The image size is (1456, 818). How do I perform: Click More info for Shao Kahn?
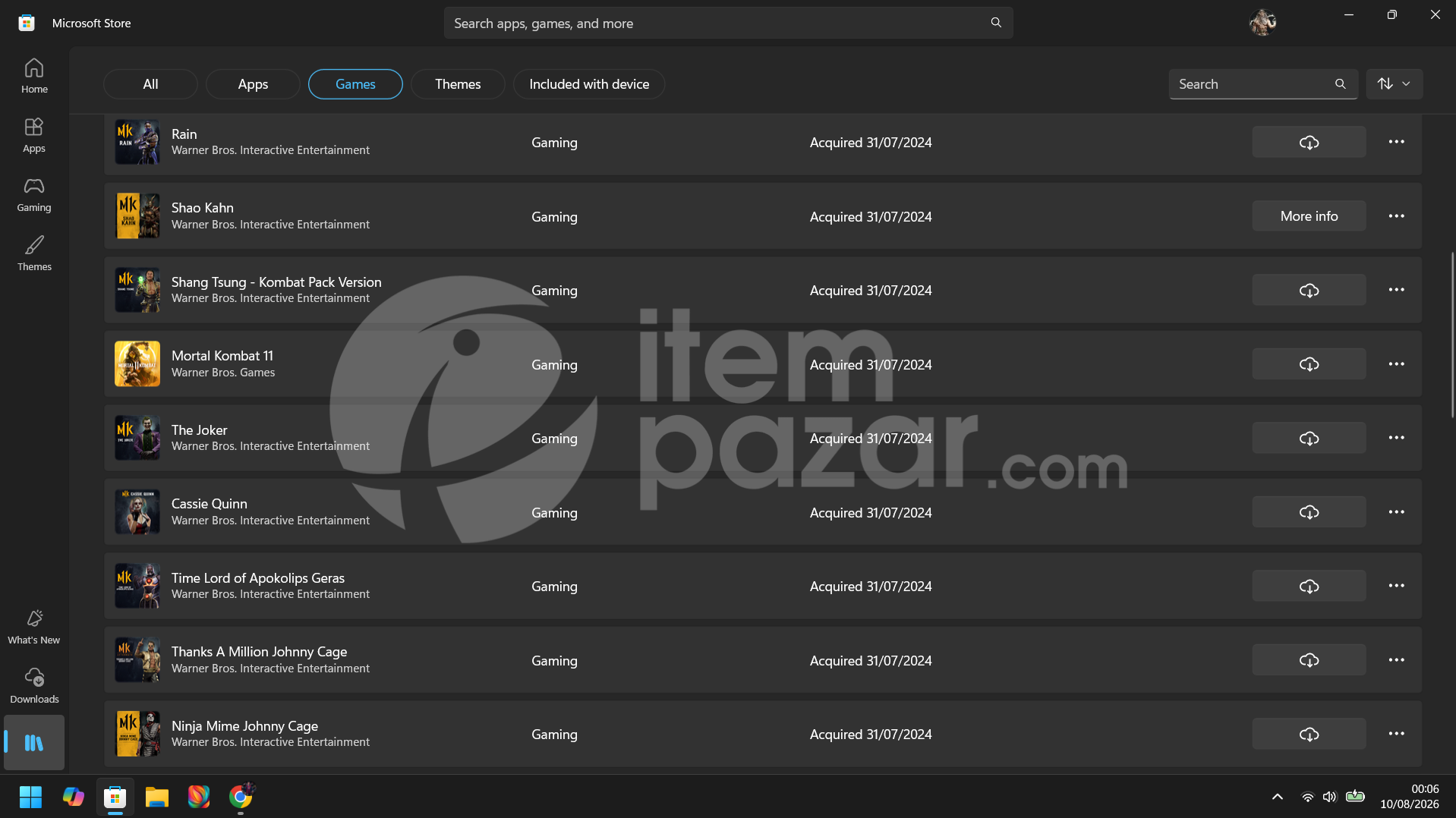(x=1309, y=216)
